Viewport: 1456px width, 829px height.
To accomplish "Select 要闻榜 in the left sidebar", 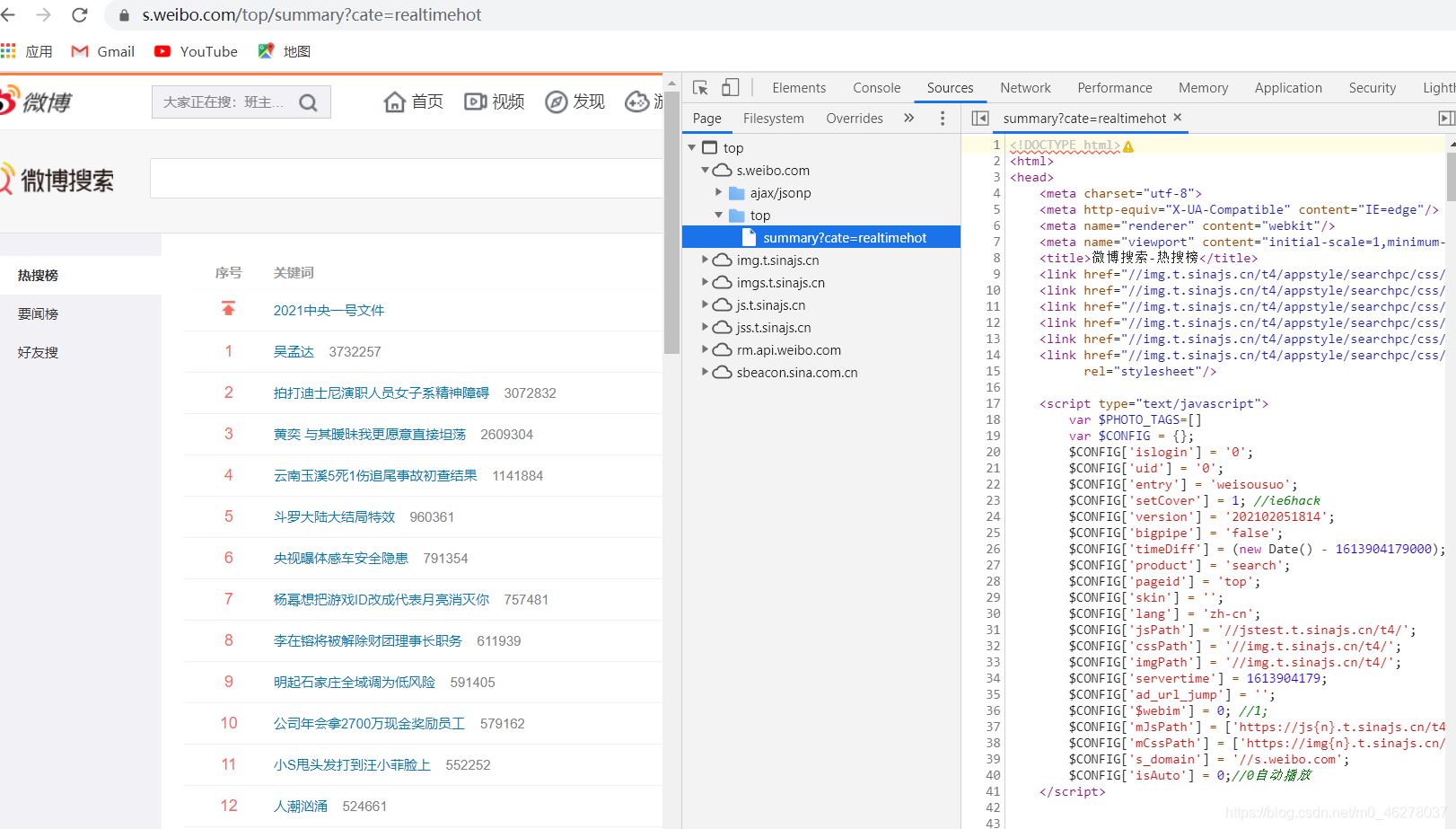I will pos(38,313).
